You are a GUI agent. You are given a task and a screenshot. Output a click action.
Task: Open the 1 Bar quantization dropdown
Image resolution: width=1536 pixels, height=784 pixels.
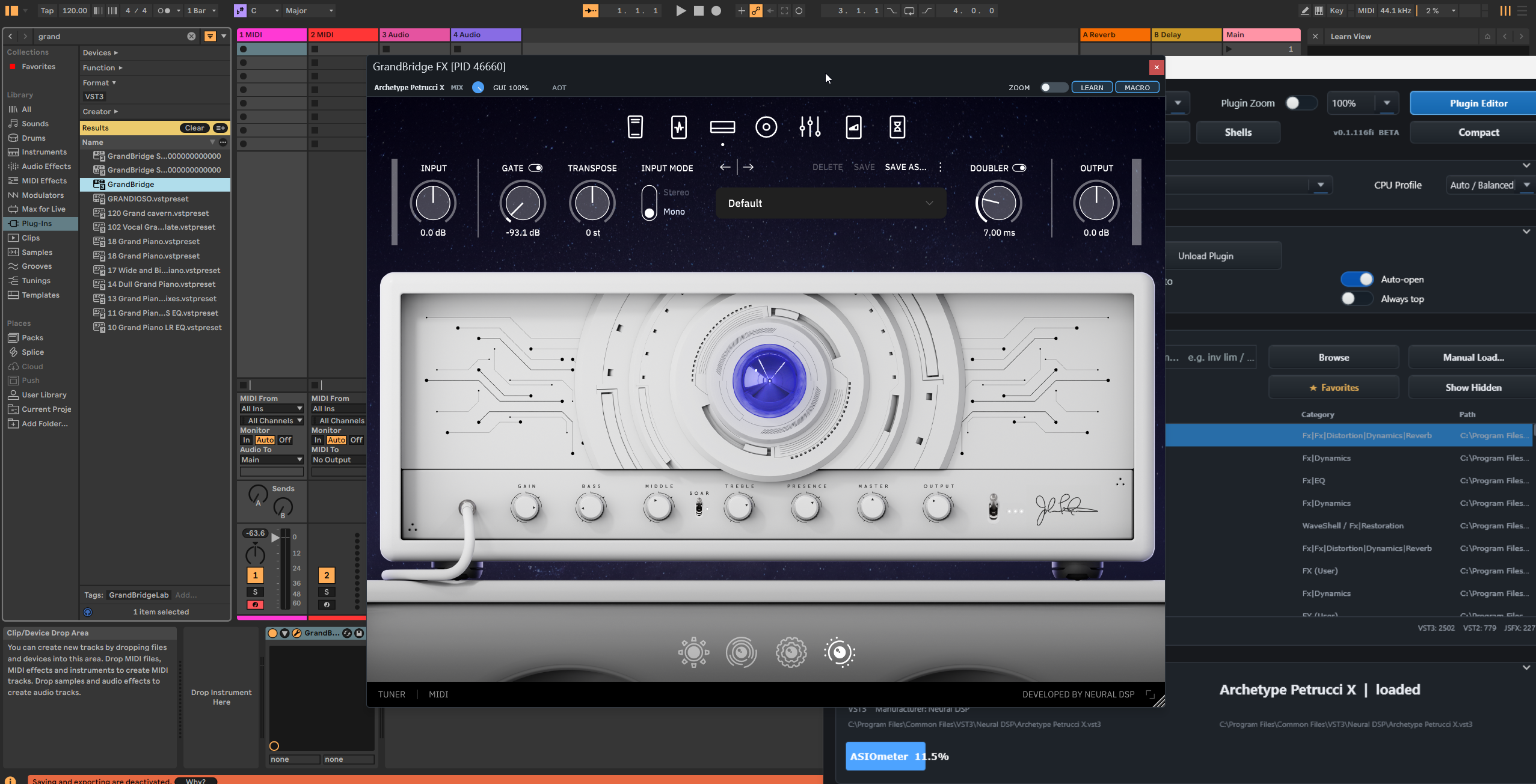point(201,11)
